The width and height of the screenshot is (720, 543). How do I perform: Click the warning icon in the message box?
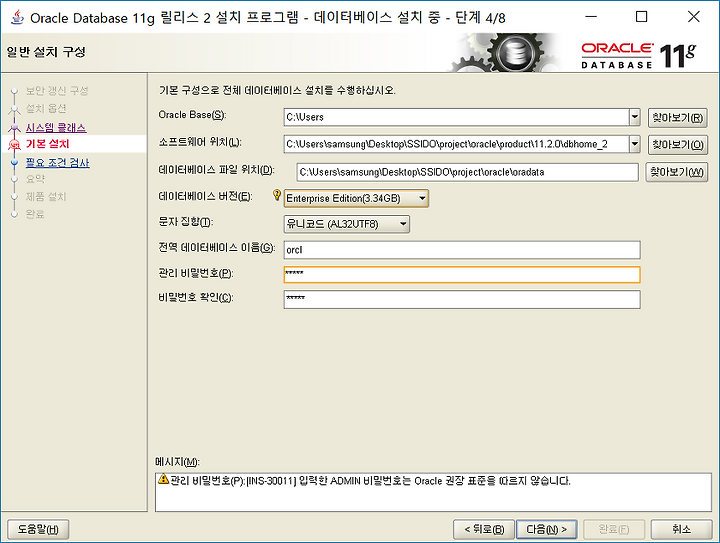tap(163, 479)
